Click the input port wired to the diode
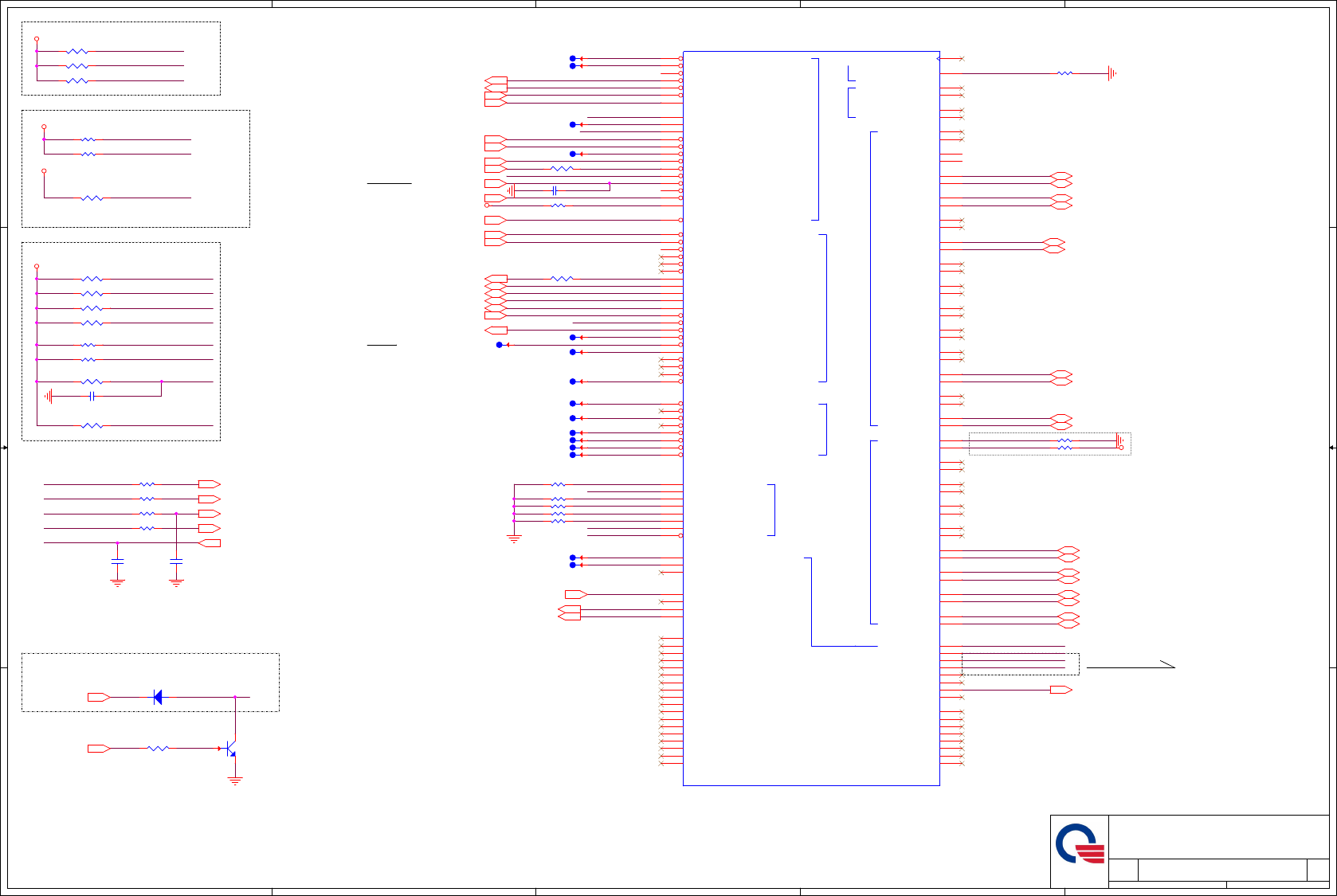Image resolution: width=1337 pixels, height=896 pixels. [99, 698]
